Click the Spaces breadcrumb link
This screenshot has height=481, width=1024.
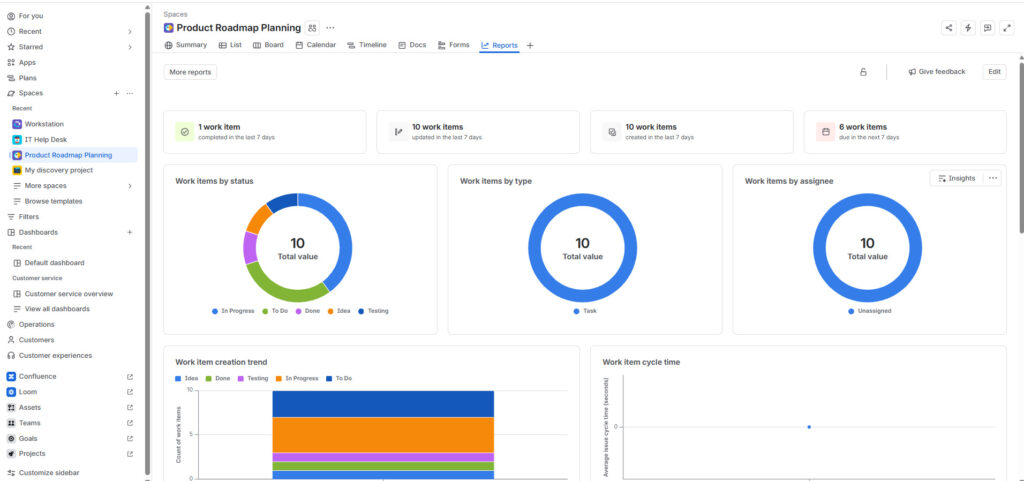pyautogui.click(x=175, y=14)
